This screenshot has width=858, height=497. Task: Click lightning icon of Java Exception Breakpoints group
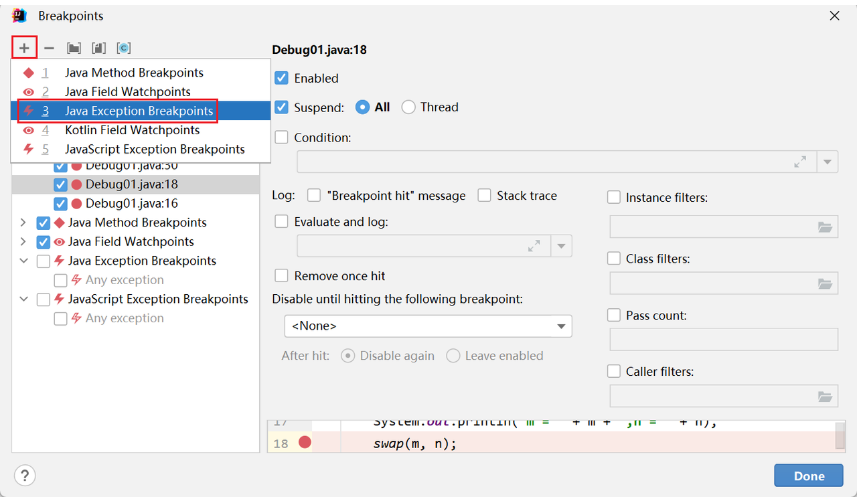click(60, 261)
